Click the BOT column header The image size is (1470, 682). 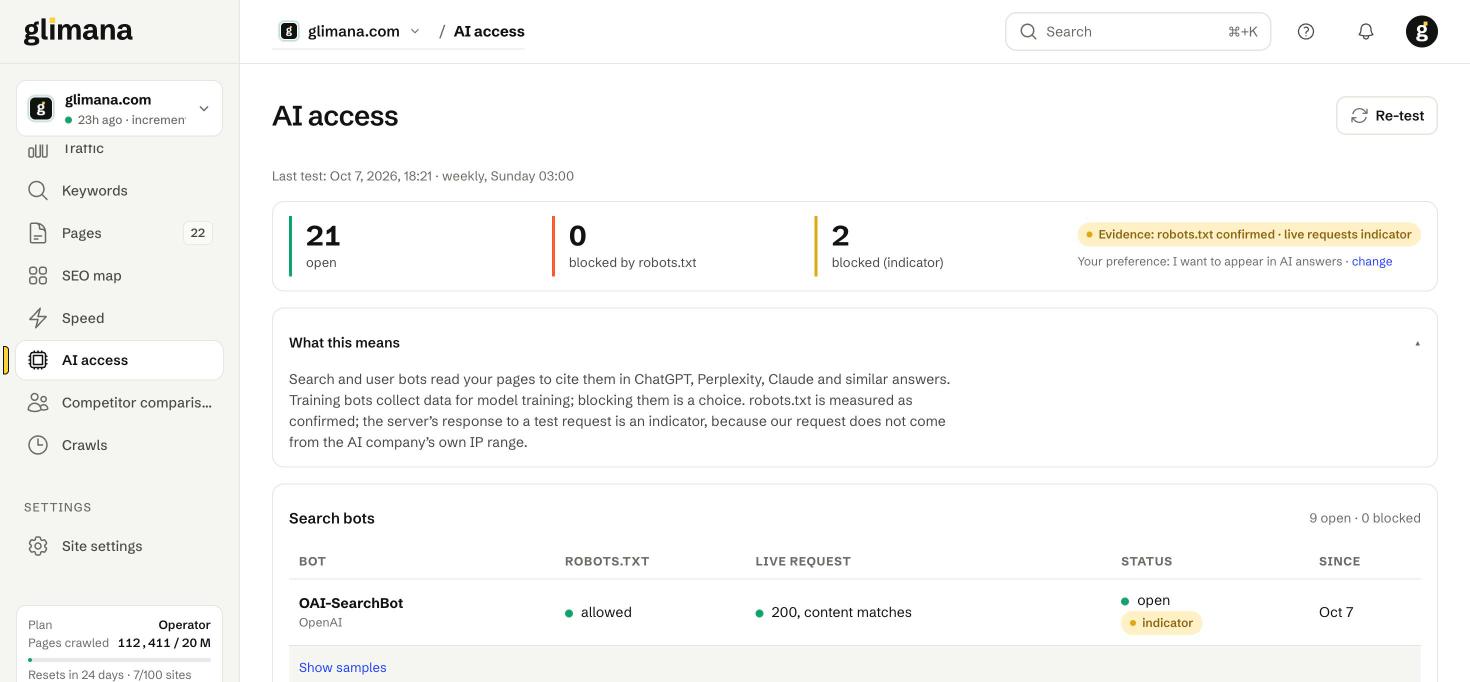[312, 561]
